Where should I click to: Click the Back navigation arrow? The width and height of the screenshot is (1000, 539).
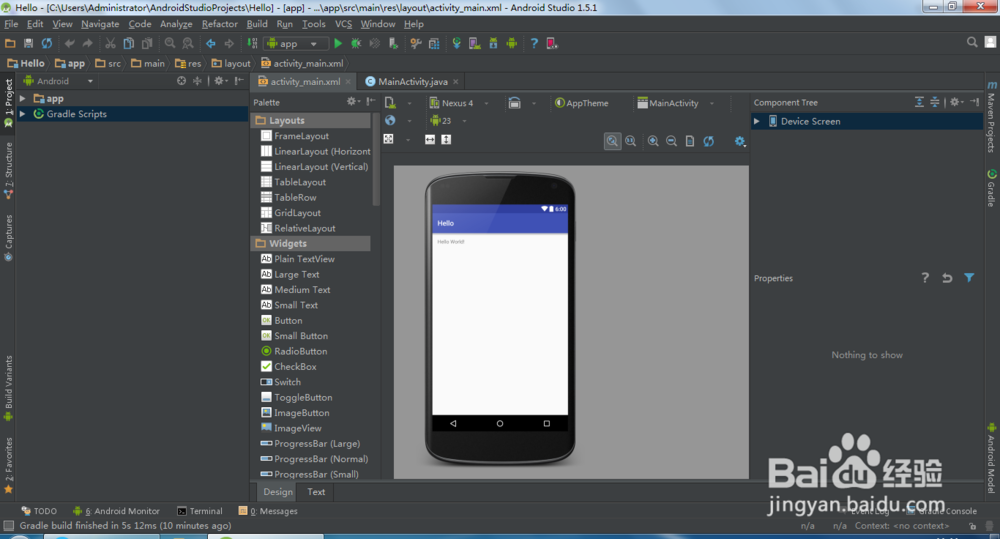point(210,43)
